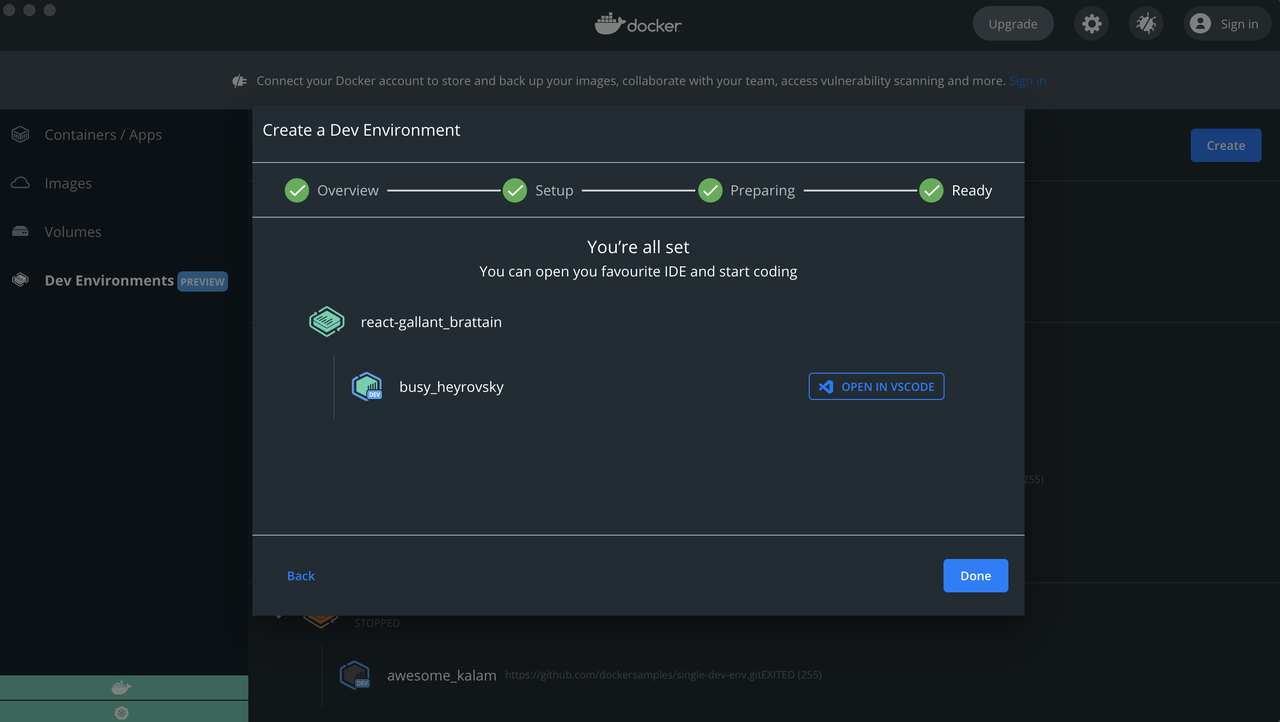The image size is (1280, 722).
Task: Click the Docker whale status icon
Action: coord(121,688)
